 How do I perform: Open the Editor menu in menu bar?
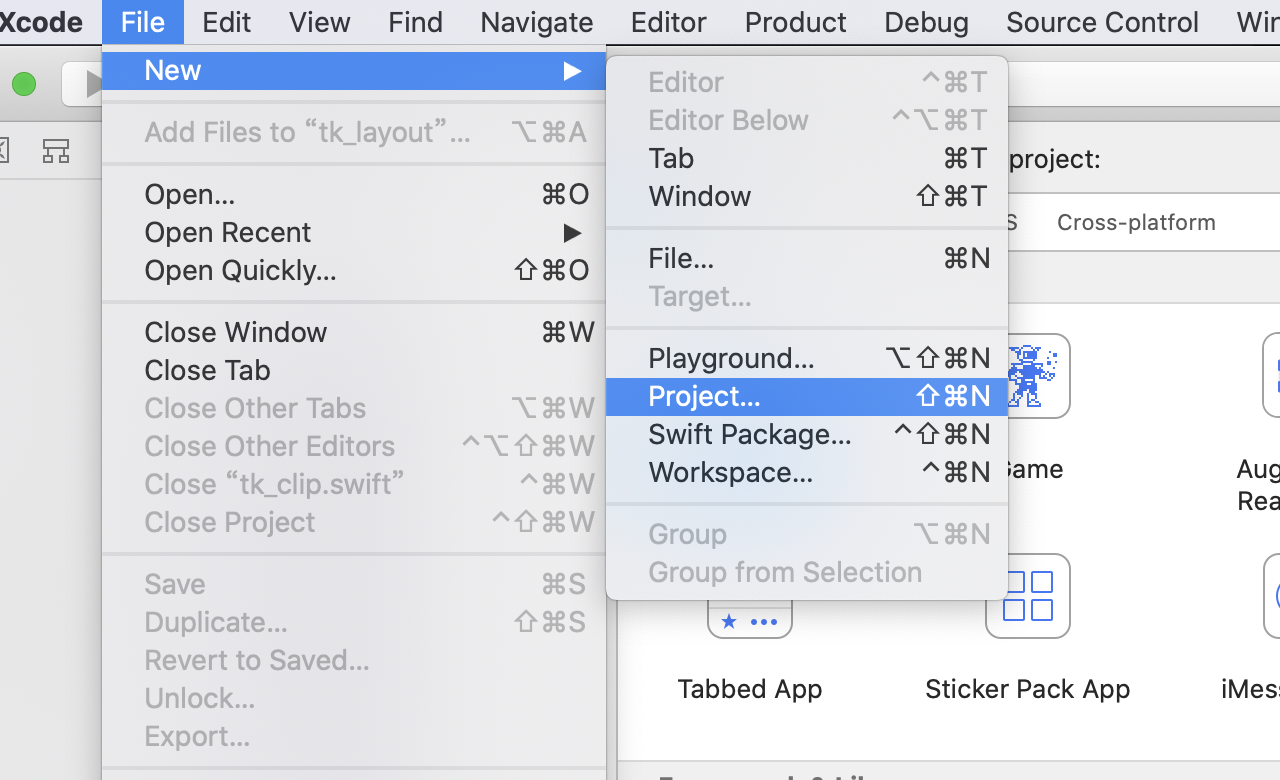point(669,22)
